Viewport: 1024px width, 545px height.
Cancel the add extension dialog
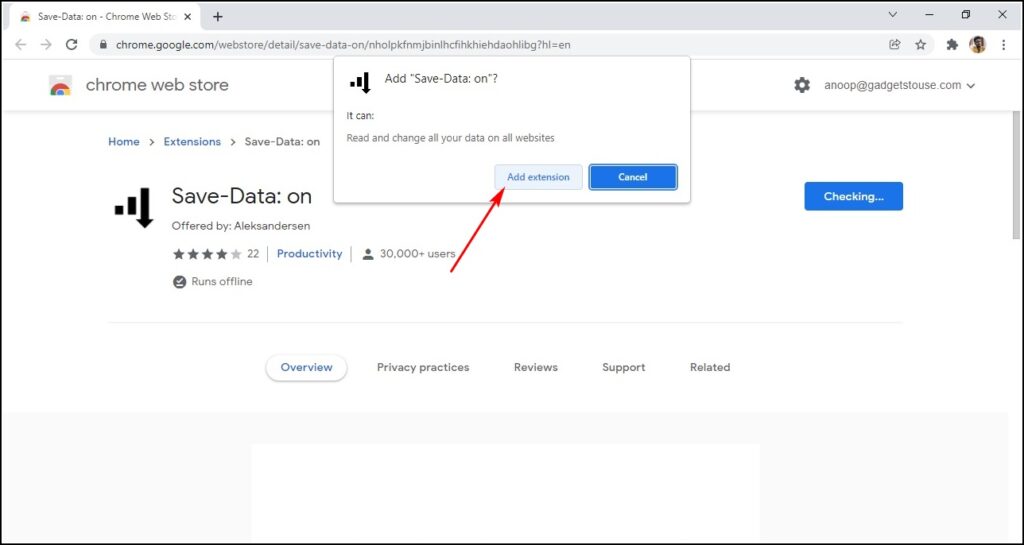pos(633,177)
